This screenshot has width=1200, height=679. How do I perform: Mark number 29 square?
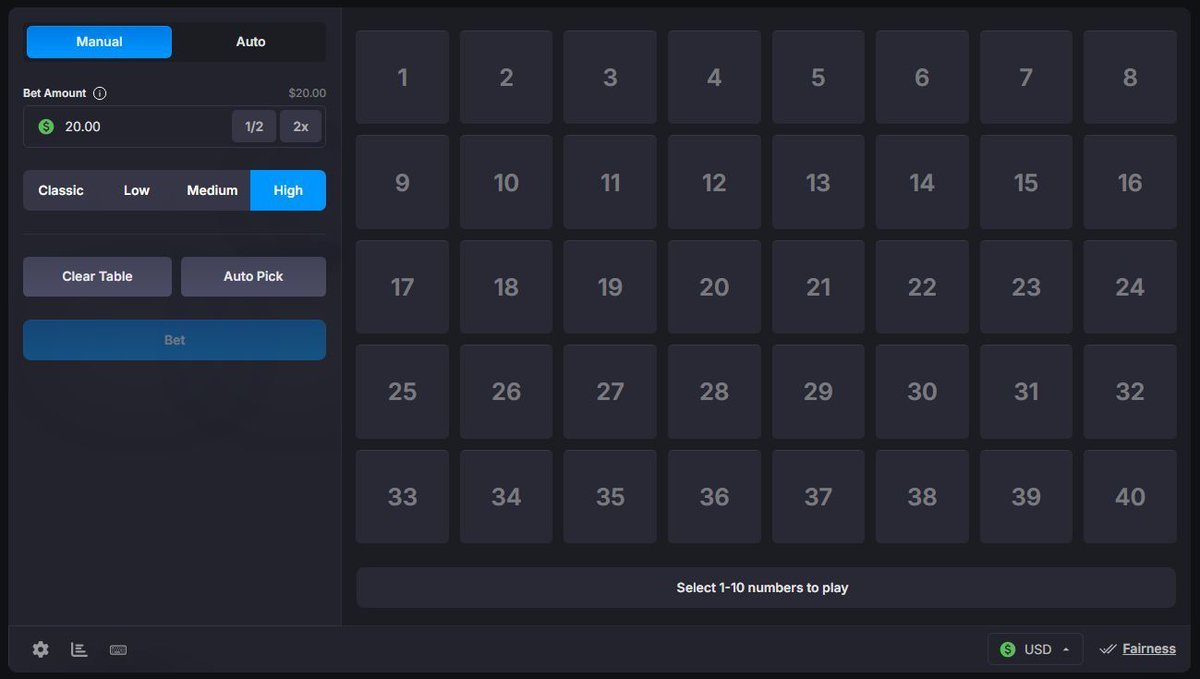(x=818, y=391)
